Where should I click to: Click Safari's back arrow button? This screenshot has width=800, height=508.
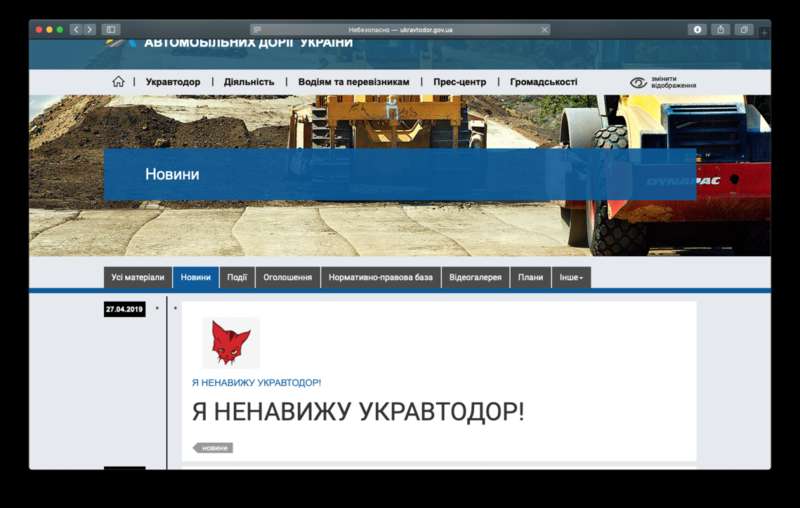(x=76, y=30)
